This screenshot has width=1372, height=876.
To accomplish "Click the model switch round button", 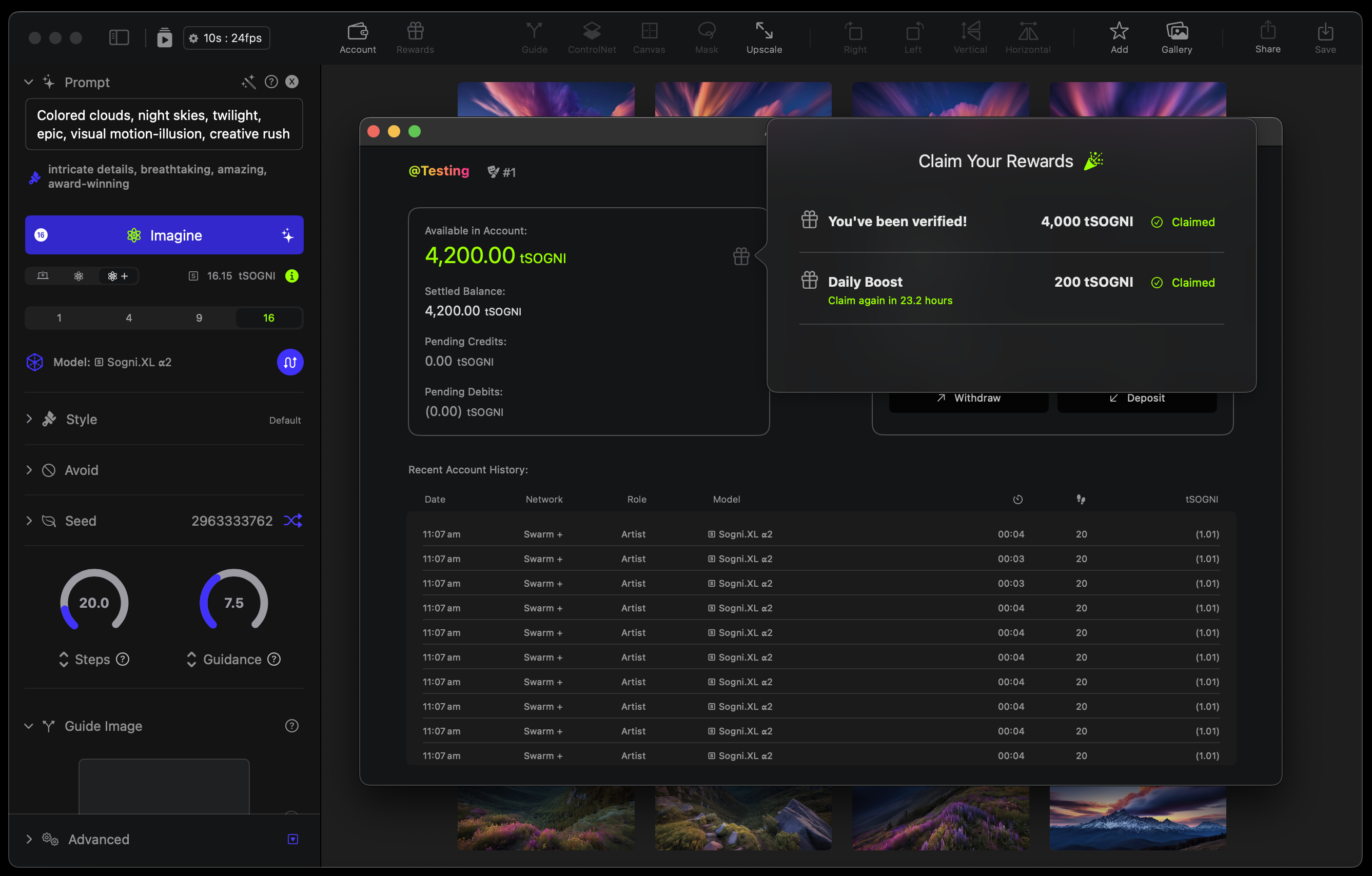I will [x=289, y=362].
